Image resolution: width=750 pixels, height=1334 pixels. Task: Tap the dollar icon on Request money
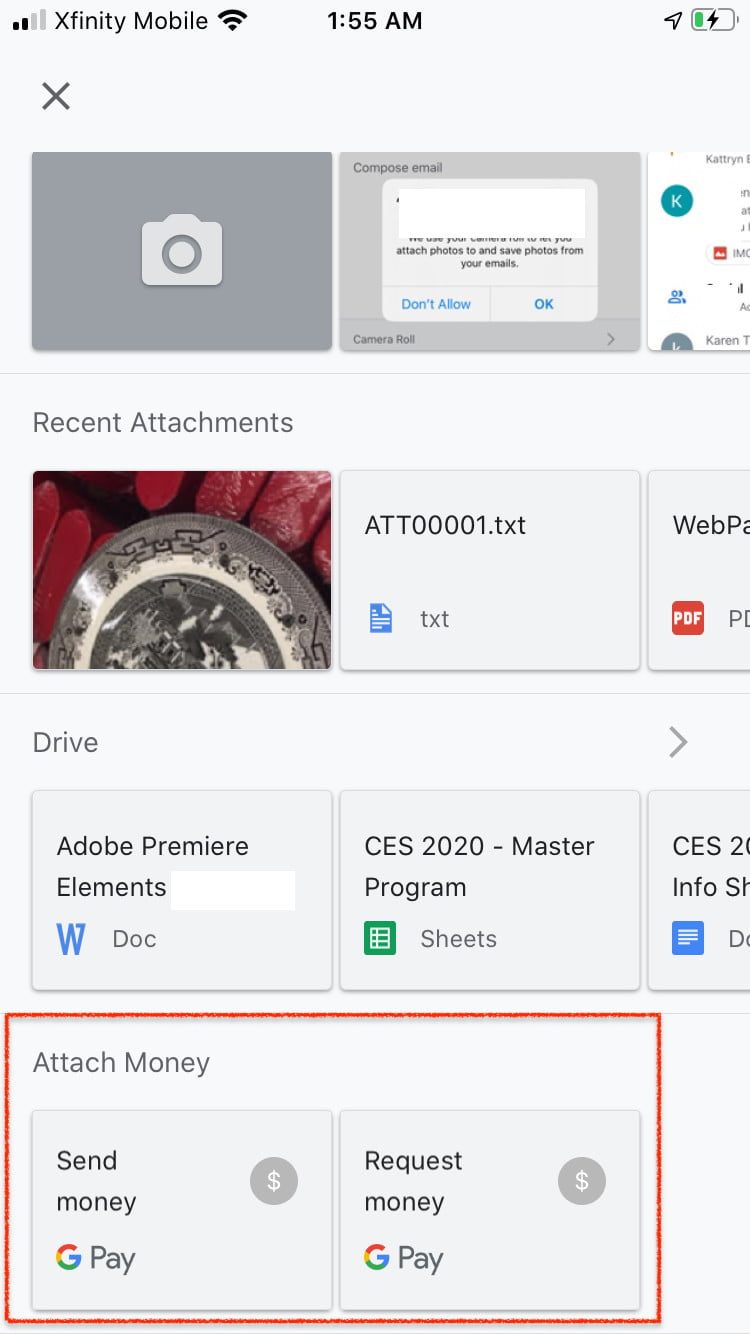582,1181
